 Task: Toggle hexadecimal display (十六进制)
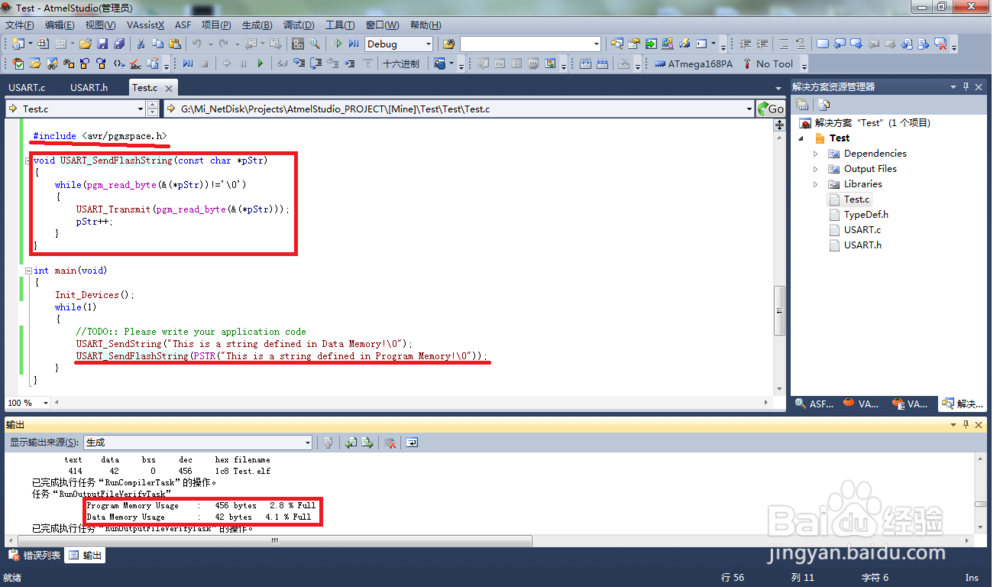tap(401, 64)
